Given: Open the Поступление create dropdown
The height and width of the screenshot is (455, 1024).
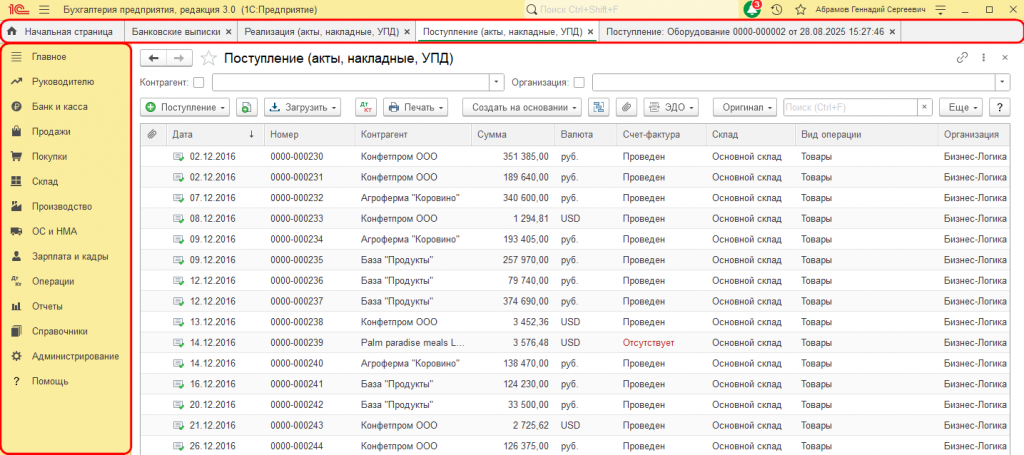Looking at the screenshot, I should point(185,107).
